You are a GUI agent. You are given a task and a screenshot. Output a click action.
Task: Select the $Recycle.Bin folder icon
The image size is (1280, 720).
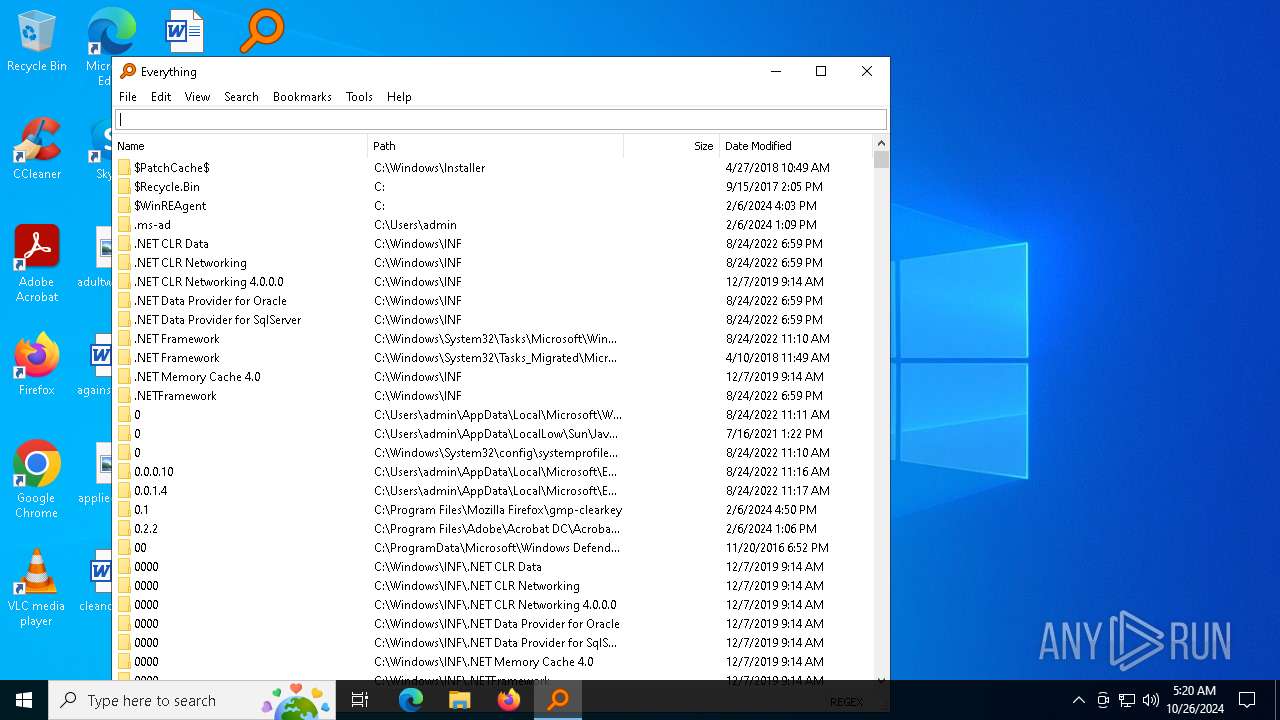pyautogui.click(x=124, y=186)
